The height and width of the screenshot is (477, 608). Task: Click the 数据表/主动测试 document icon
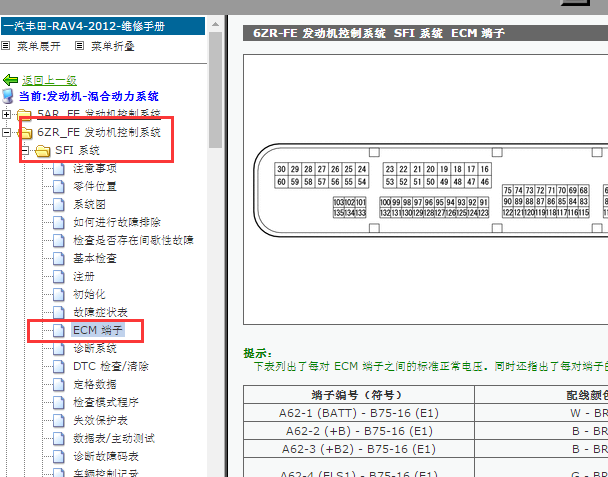[59, 439]
